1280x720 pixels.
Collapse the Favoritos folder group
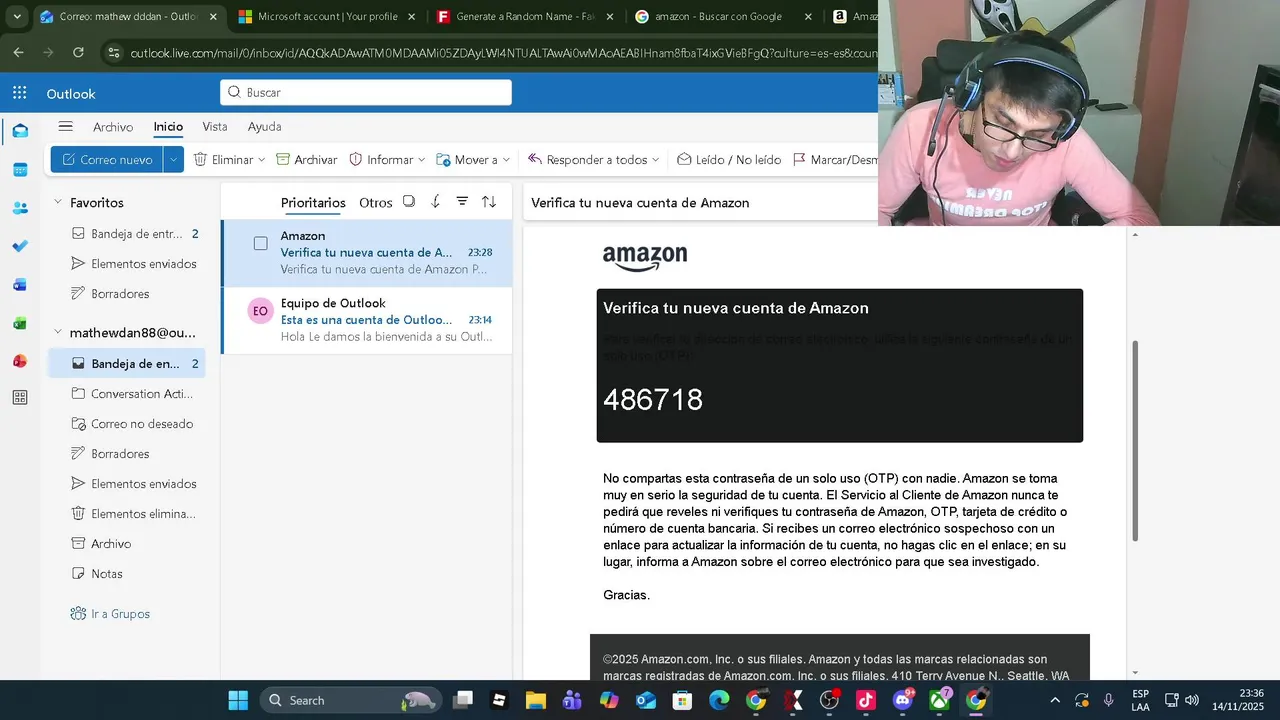point(58,202)
